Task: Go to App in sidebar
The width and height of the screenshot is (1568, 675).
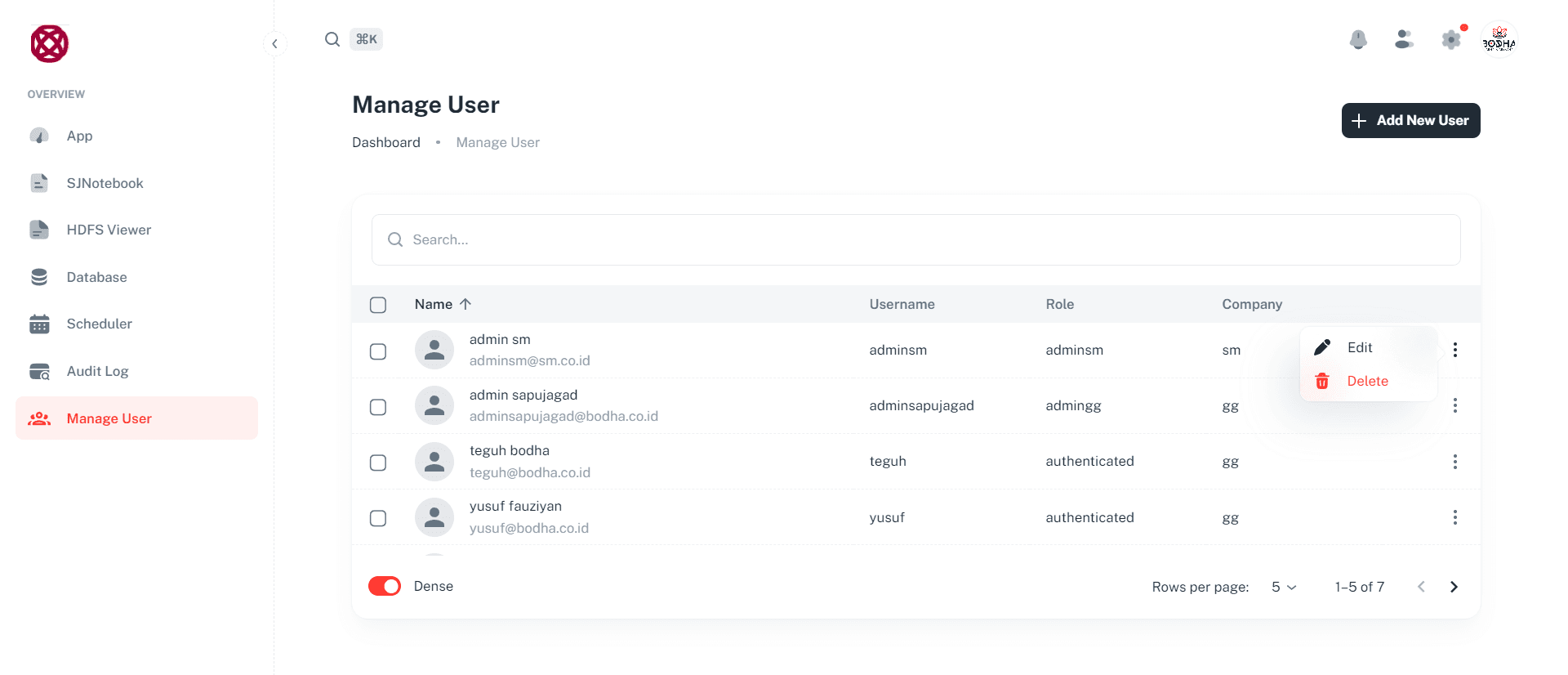Action: pos(136,136)
